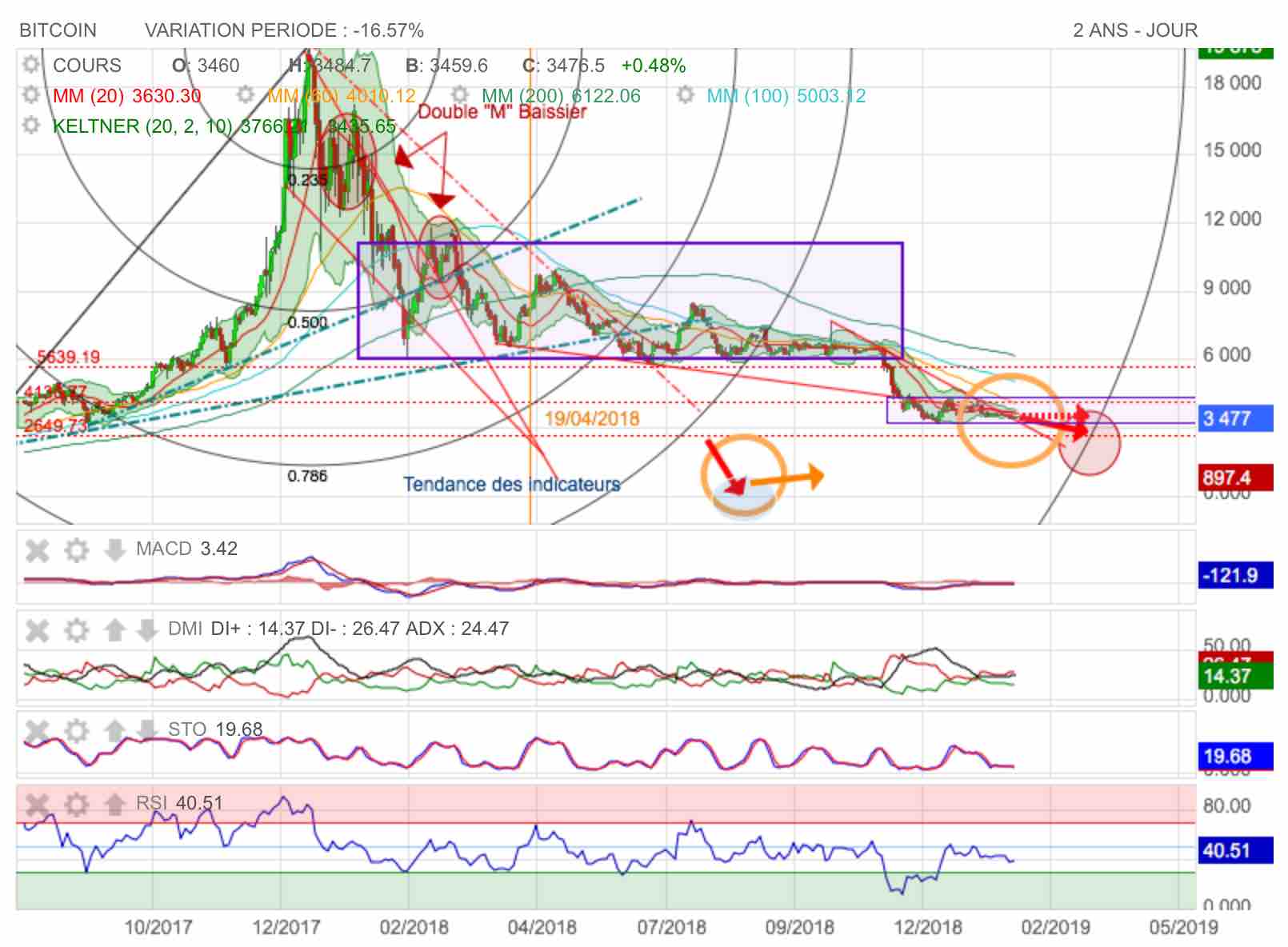The image size is (1288, 947).
Task: Click the RSI 40.51 panel label
Action: (x=179, y=803)
